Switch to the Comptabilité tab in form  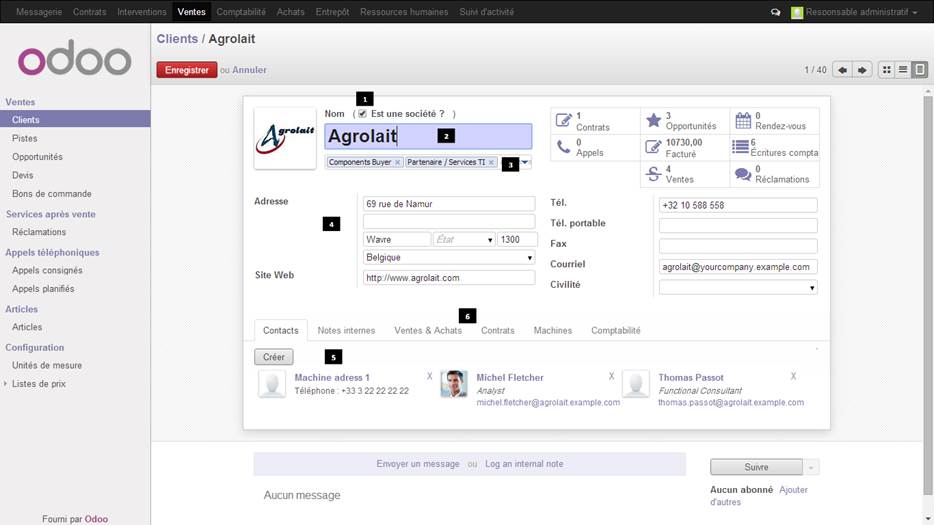(x=615, y=330)
